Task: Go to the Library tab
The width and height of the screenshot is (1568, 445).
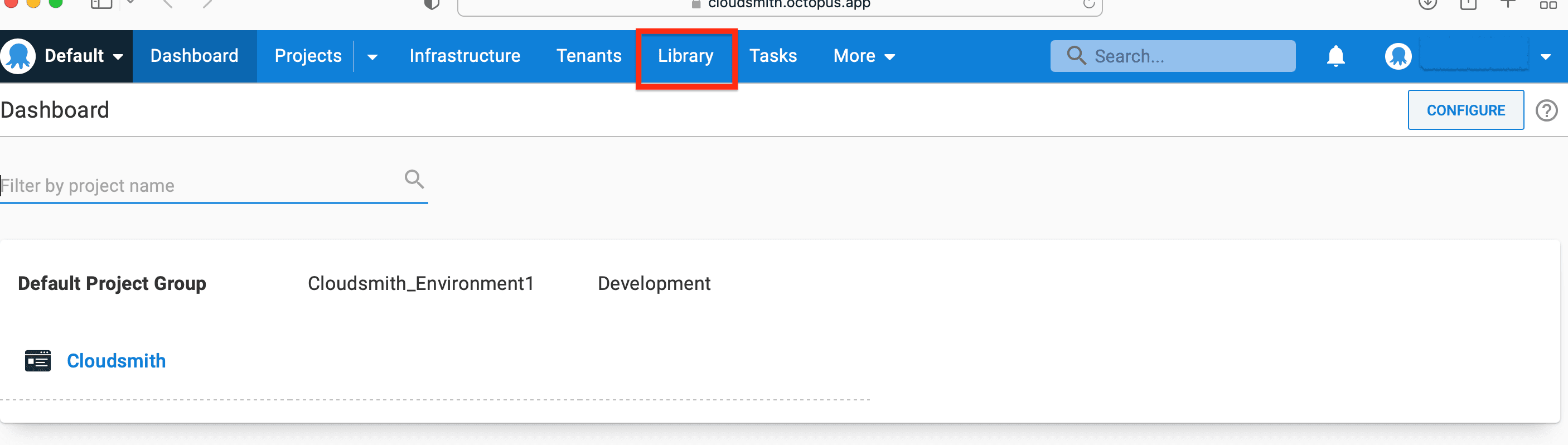Action: (685, 56)
